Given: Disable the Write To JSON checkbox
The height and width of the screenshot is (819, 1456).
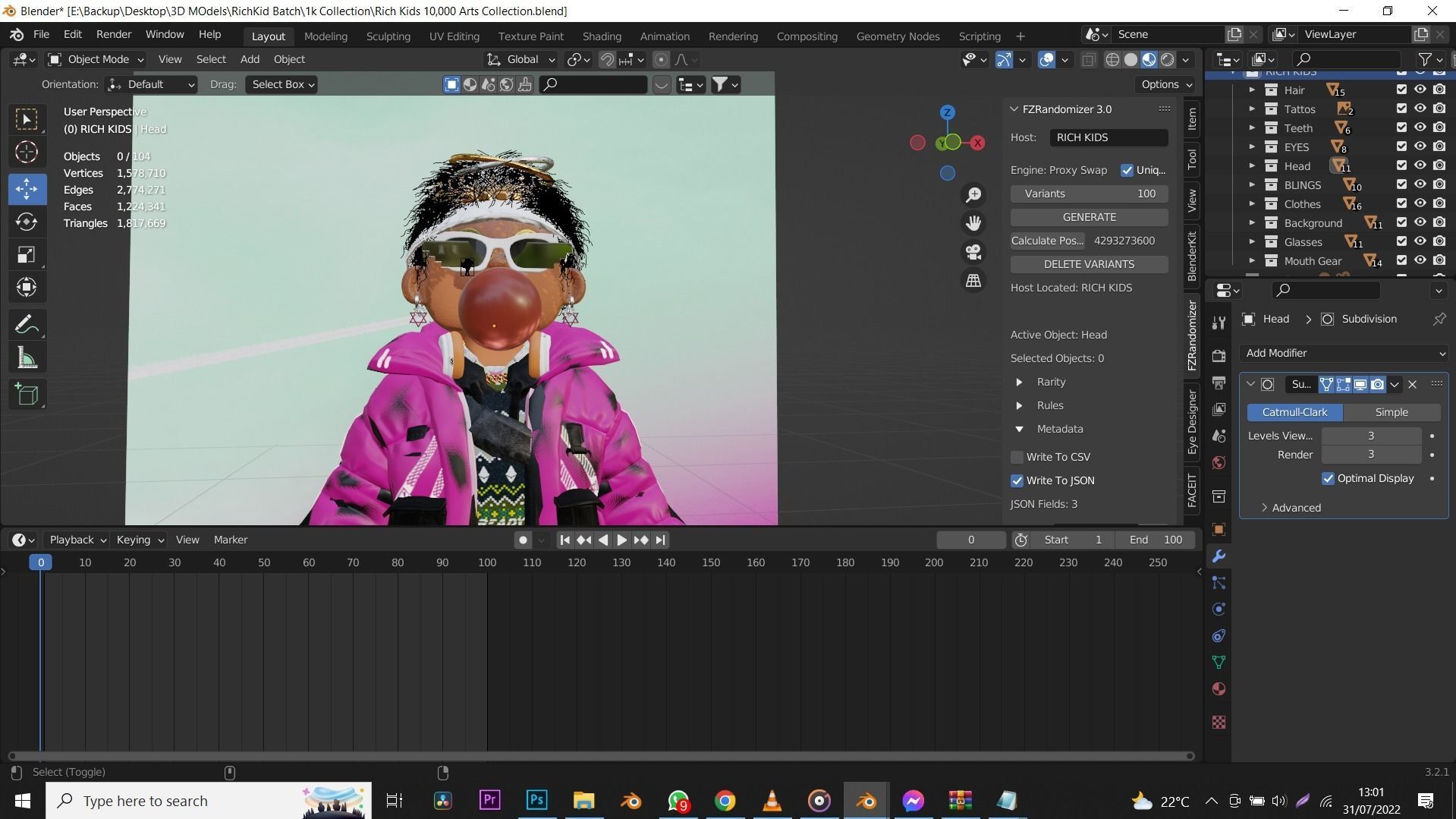Looking at the screenshot, I should 1017,480.
